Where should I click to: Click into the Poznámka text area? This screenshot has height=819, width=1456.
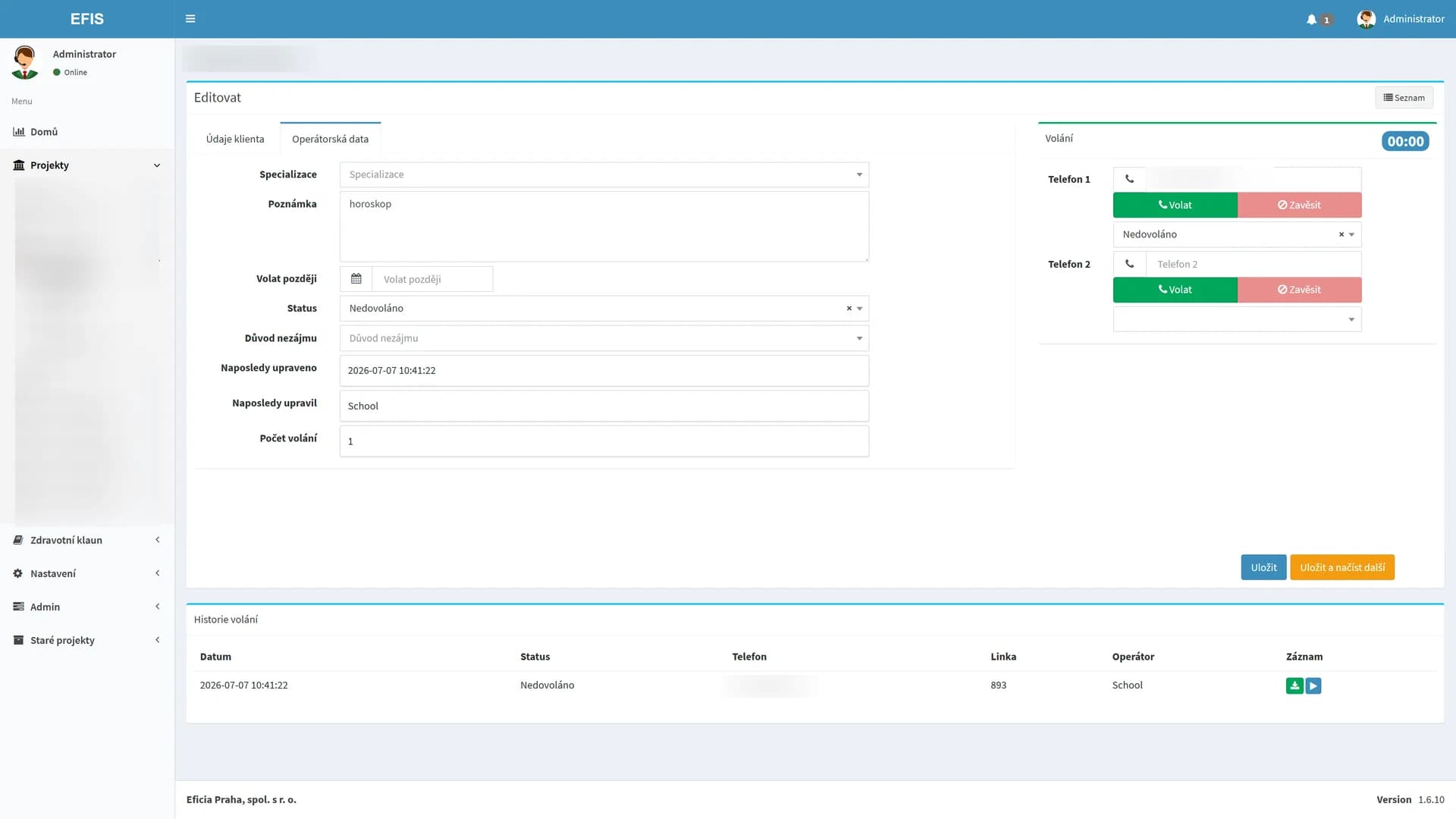[x=604, y=226]
